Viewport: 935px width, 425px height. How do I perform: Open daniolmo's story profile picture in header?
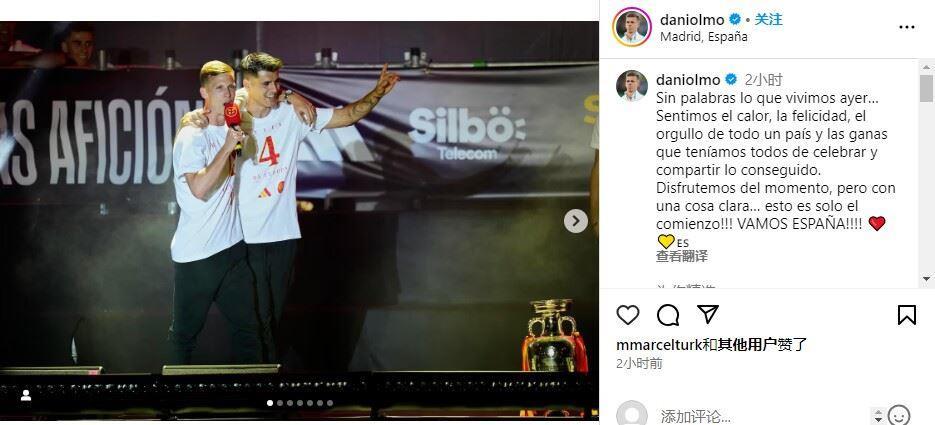pyautogui.click(x=631, y=27)
